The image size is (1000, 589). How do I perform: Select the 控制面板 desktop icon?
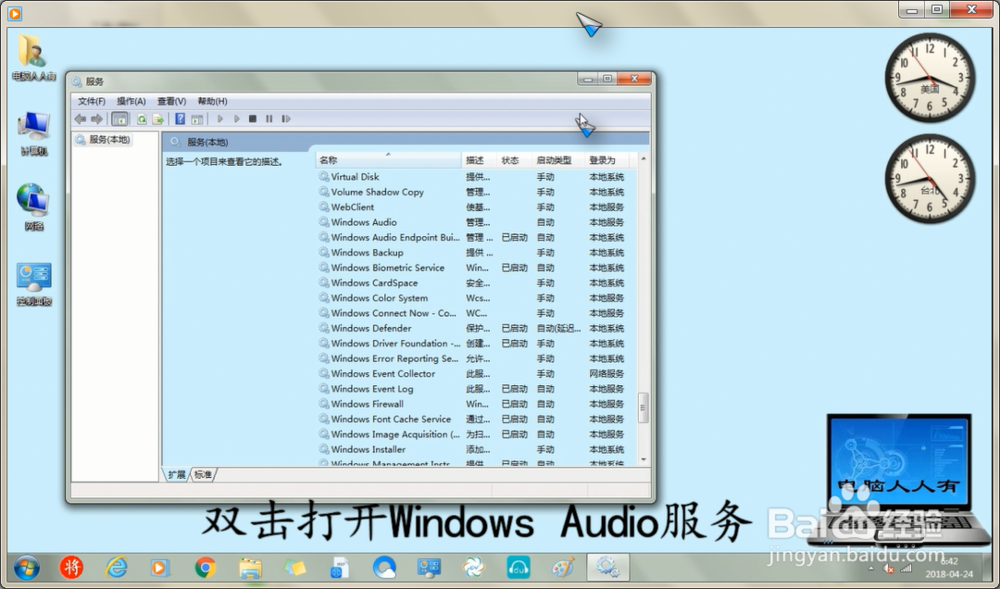pyautogui.click(x=34, y=284)
